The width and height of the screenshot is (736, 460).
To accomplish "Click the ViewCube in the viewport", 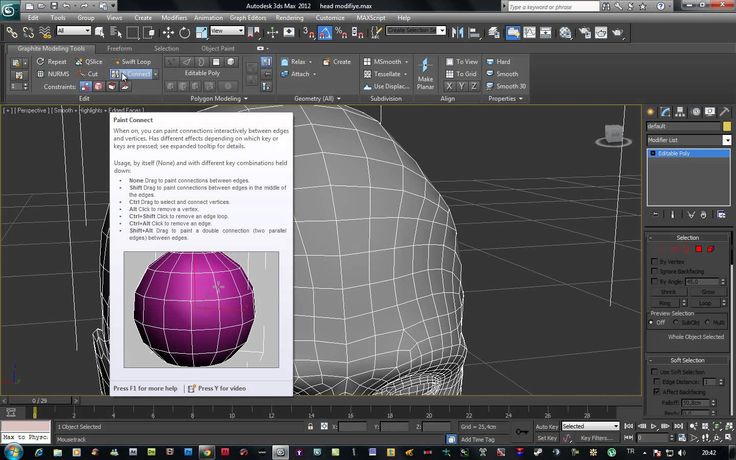I will coord(613,136).
